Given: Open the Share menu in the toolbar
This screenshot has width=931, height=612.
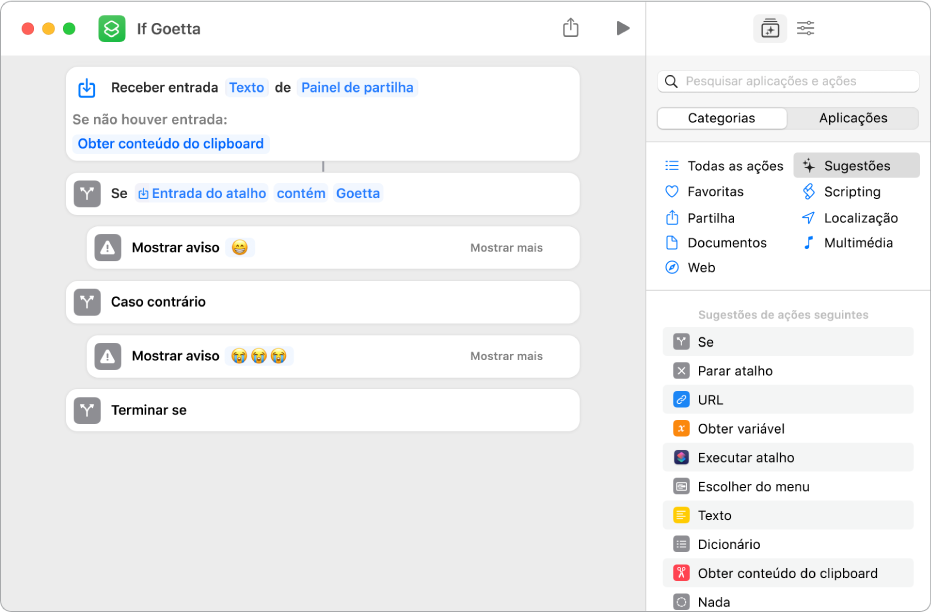Looking at the screenshot, I should coord(571,28).
